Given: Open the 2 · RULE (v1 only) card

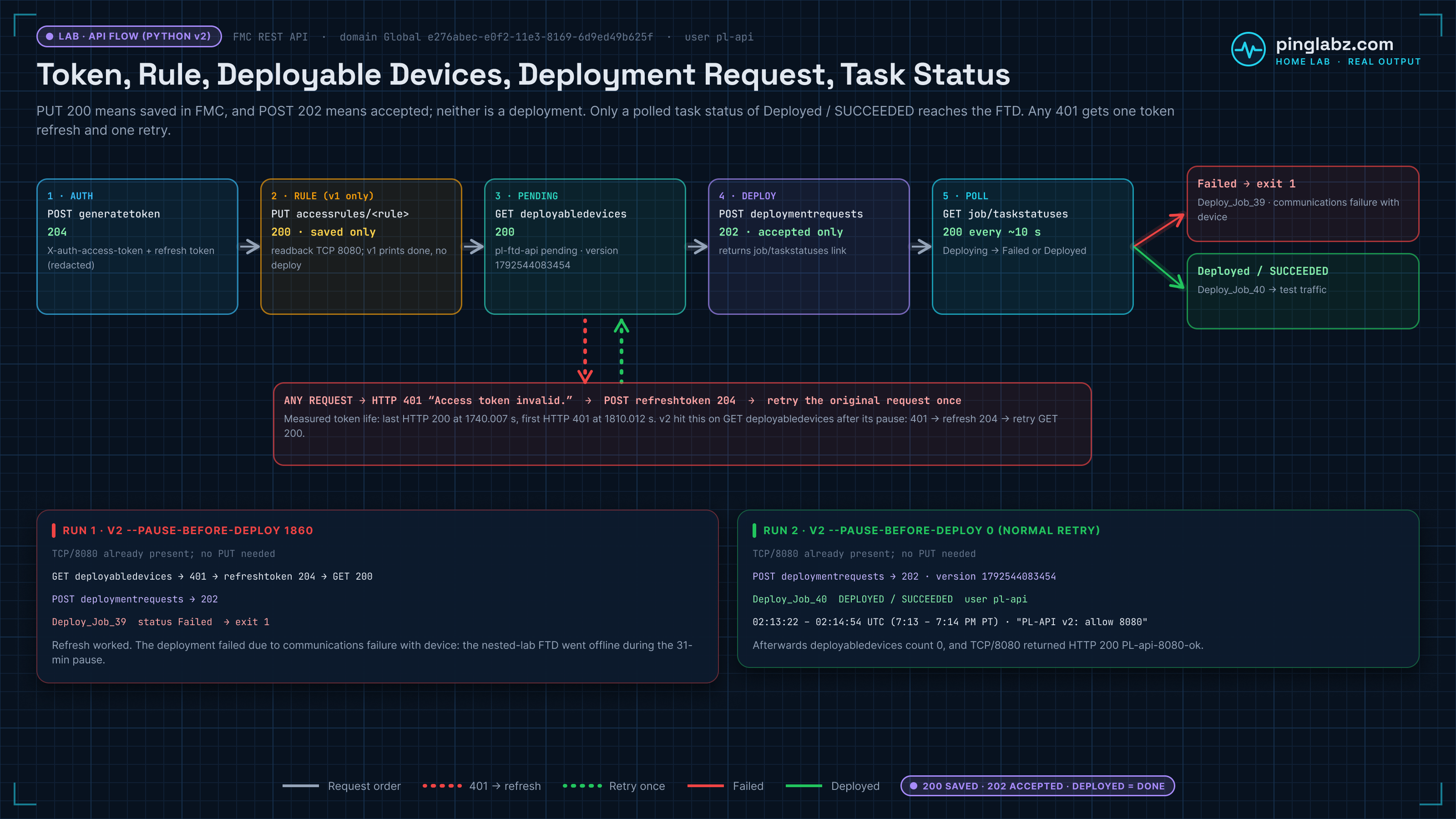Looking at the screenshot, I should tap(361, 247).
